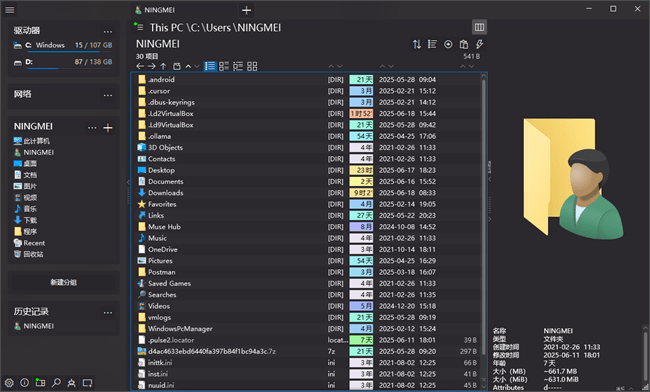Viewport: 650px width, 392px height.
Task: Select the WindowsPcManager folder row
Action: 307,329
